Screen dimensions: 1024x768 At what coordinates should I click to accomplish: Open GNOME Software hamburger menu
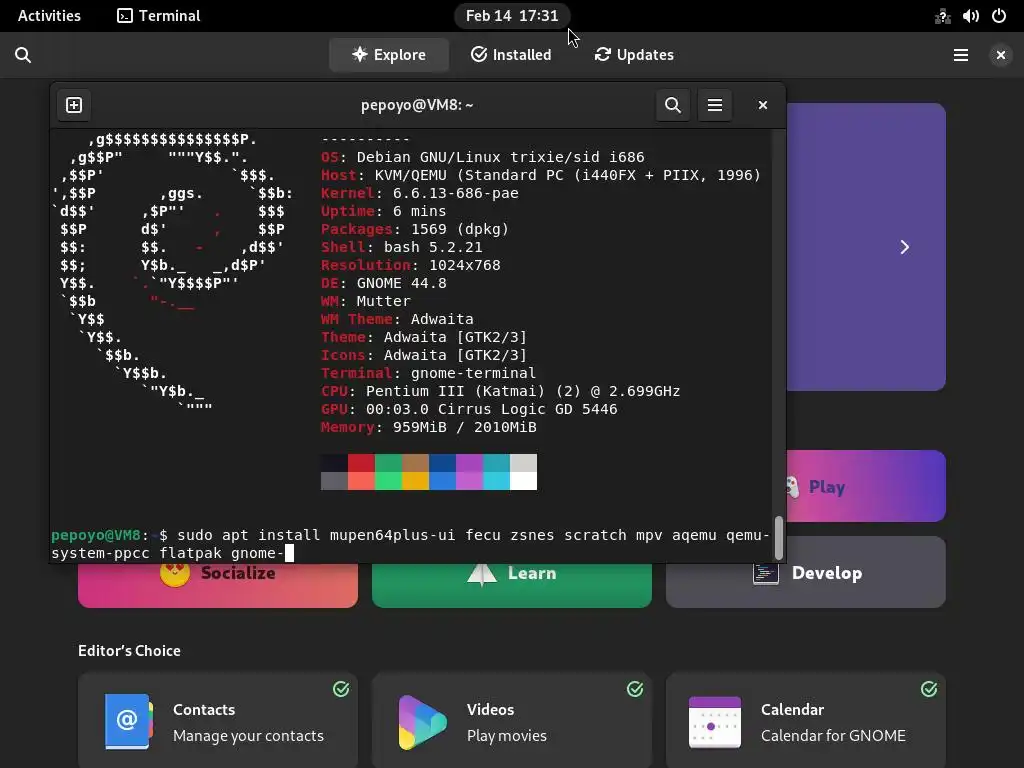961,55
